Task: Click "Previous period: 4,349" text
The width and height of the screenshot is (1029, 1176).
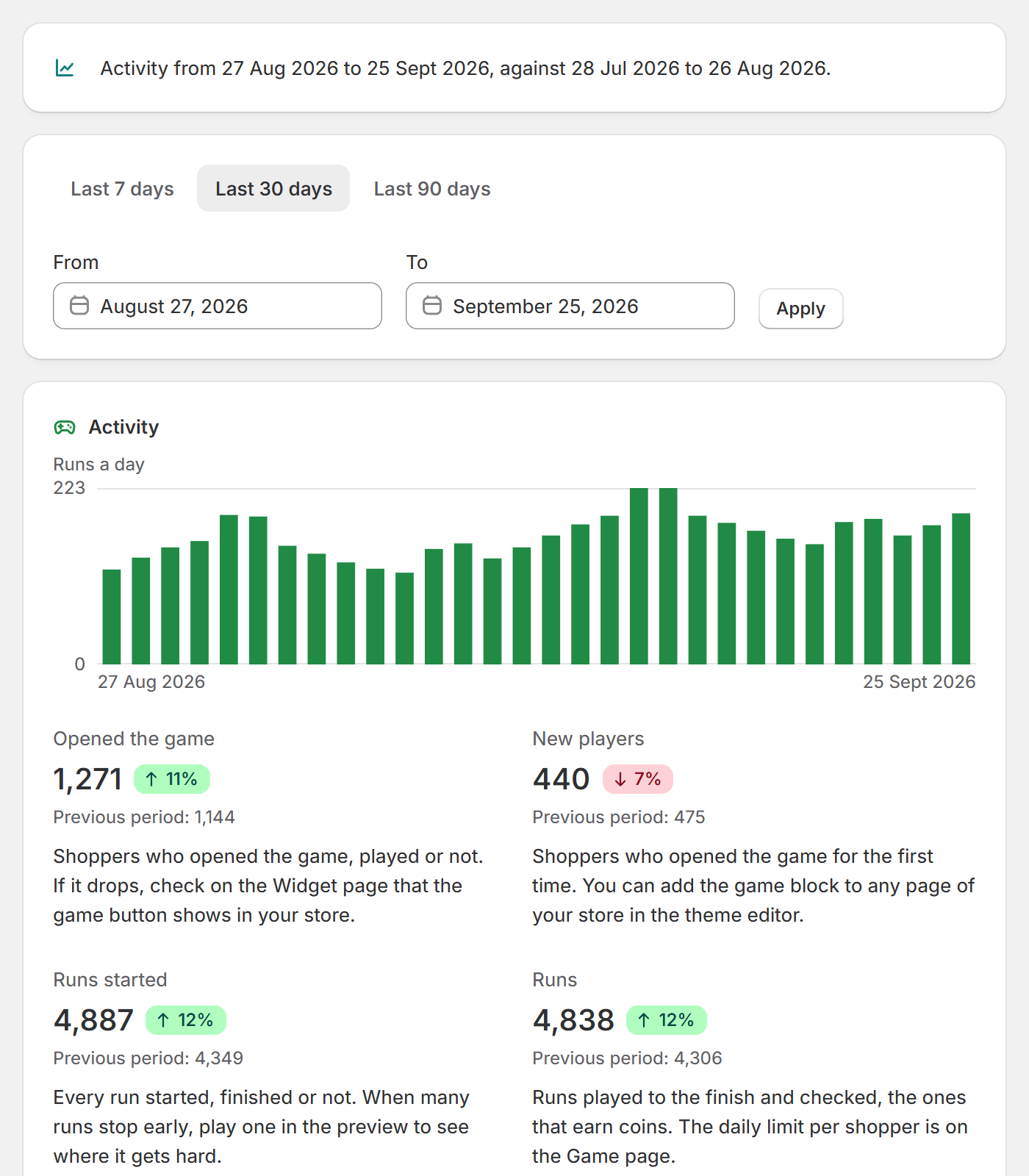Action: [x=148, y=1058]
